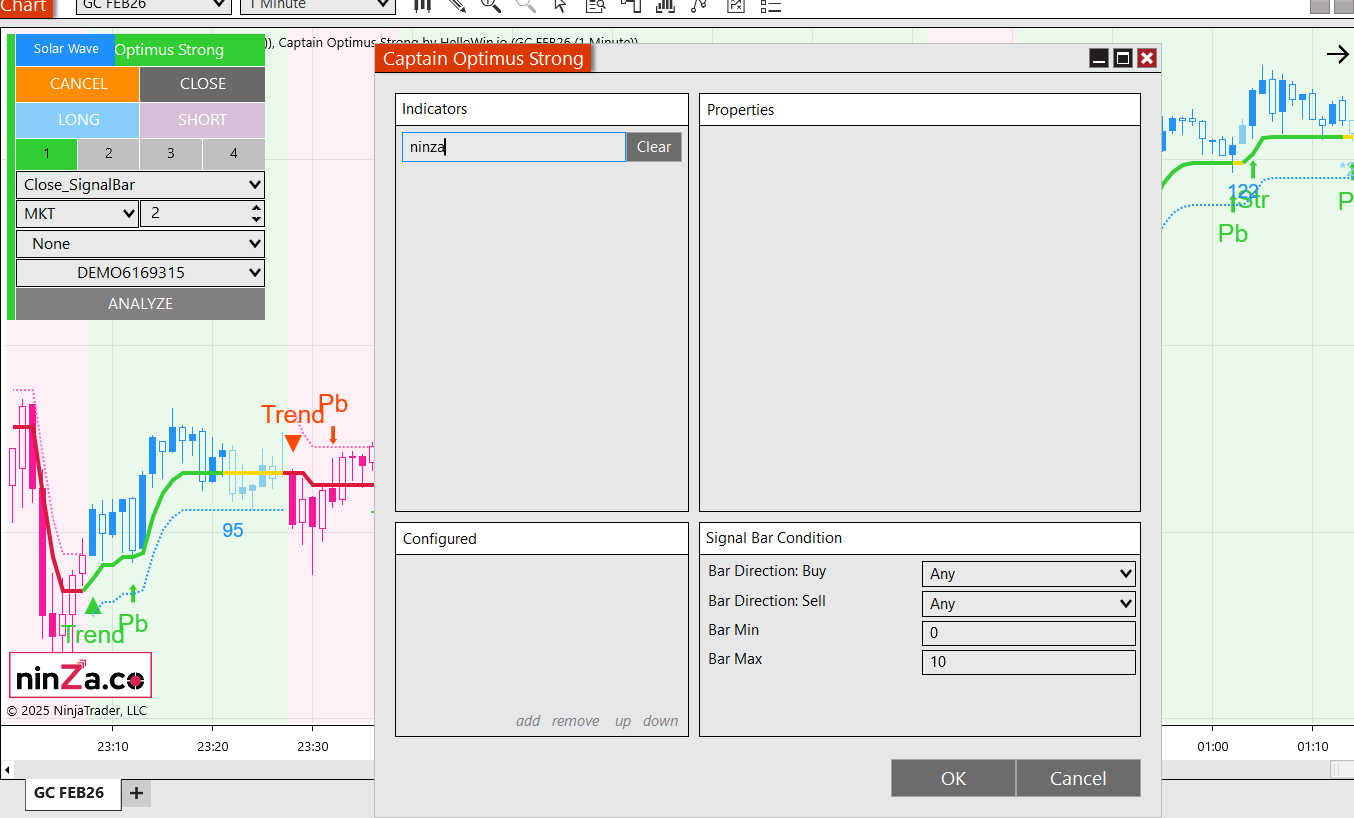
Task: Click the zoom in magnifier icon
Action: tap(491, 6)
